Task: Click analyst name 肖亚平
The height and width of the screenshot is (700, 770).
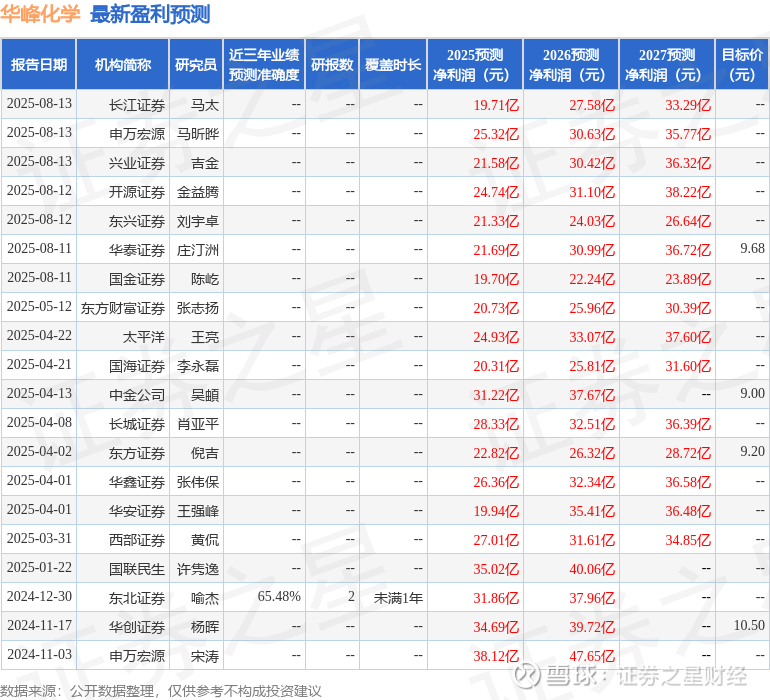Action: (197, 424)
